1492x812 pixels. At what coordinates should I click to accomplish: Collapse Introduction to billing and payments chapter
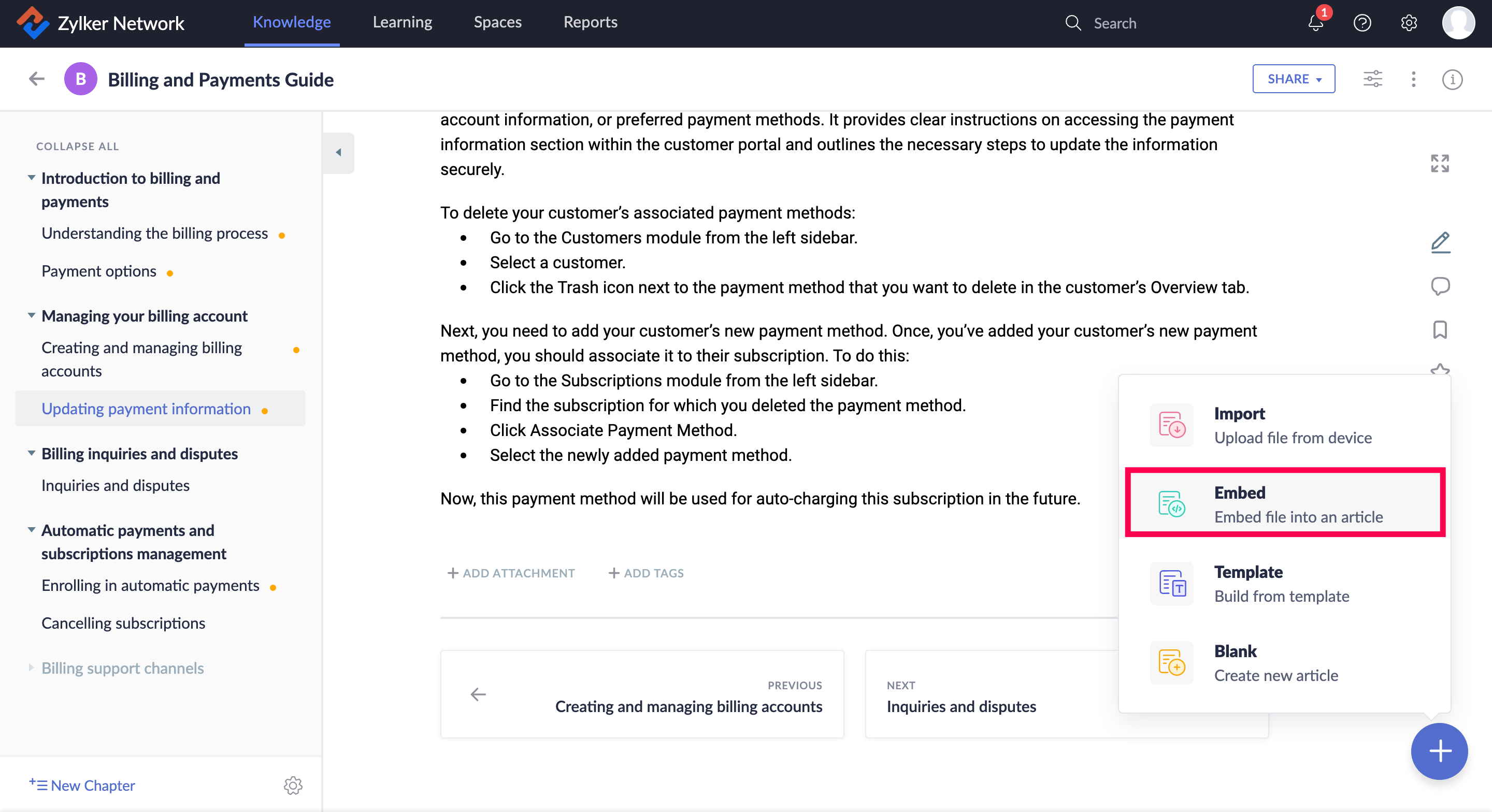[31, 178]
